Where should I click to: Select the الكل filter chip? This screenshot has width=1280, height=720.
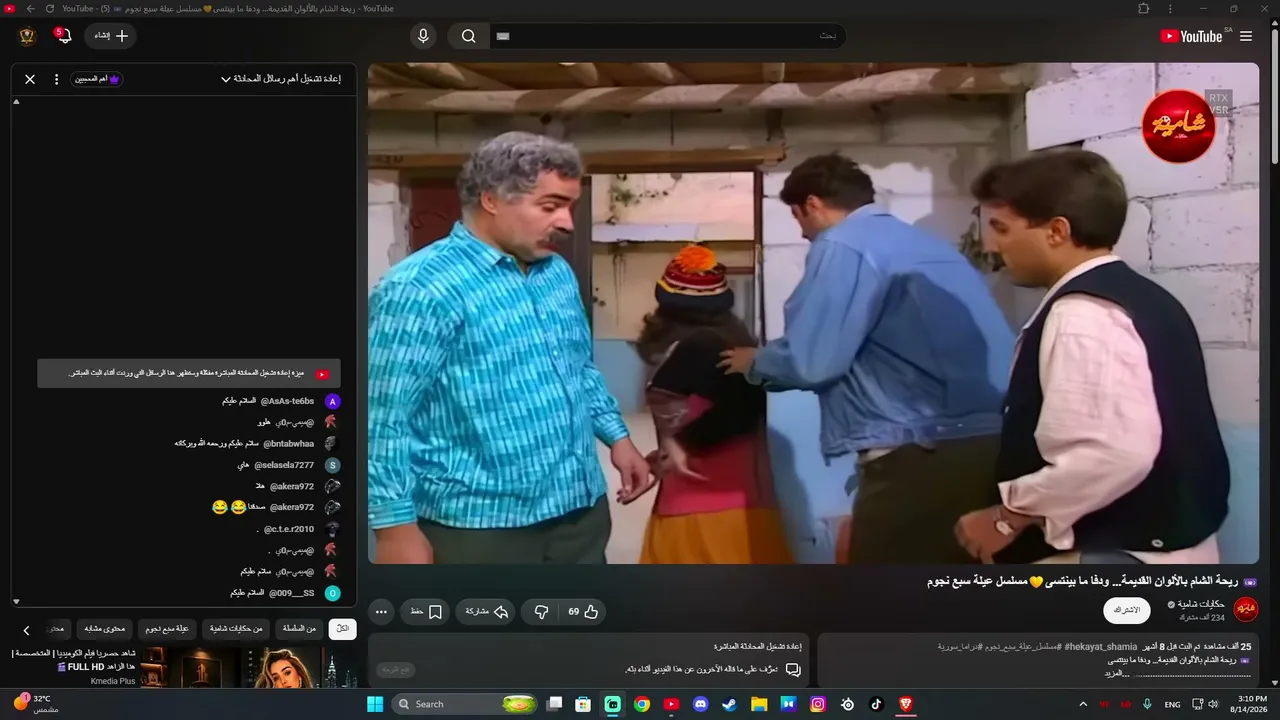click(x=342, y=629)
